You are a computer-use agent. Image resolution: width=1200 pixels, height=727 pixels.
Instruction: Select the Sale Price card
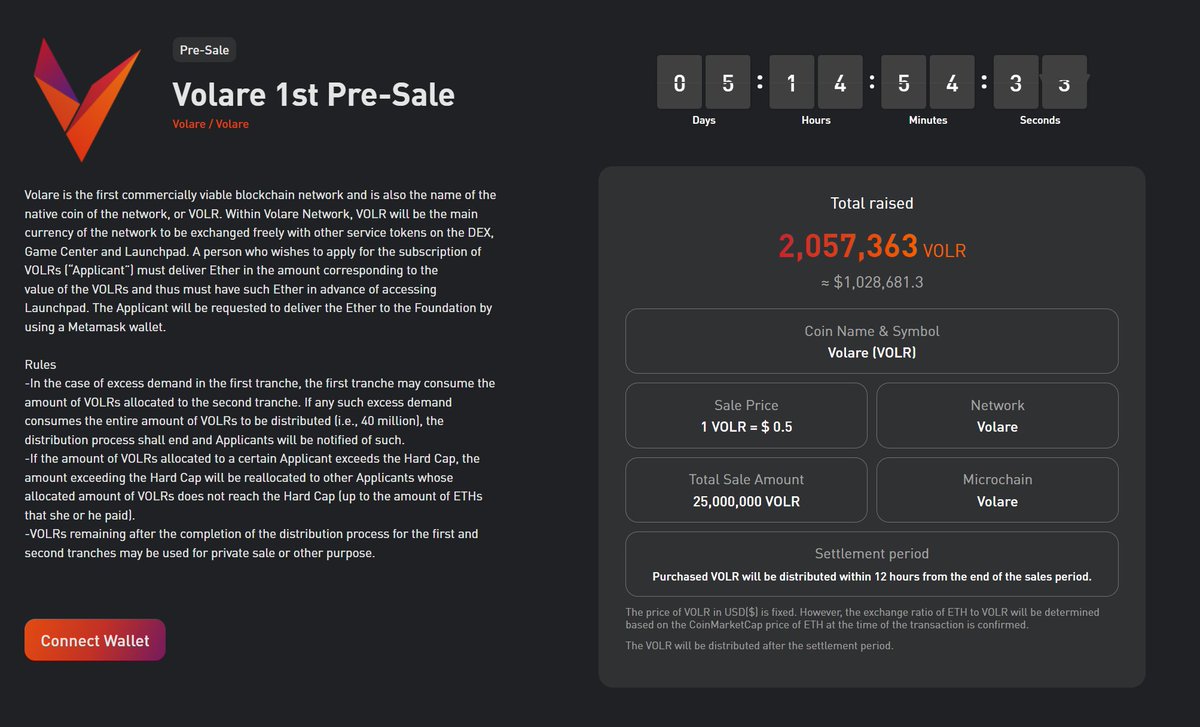(747, 415)
